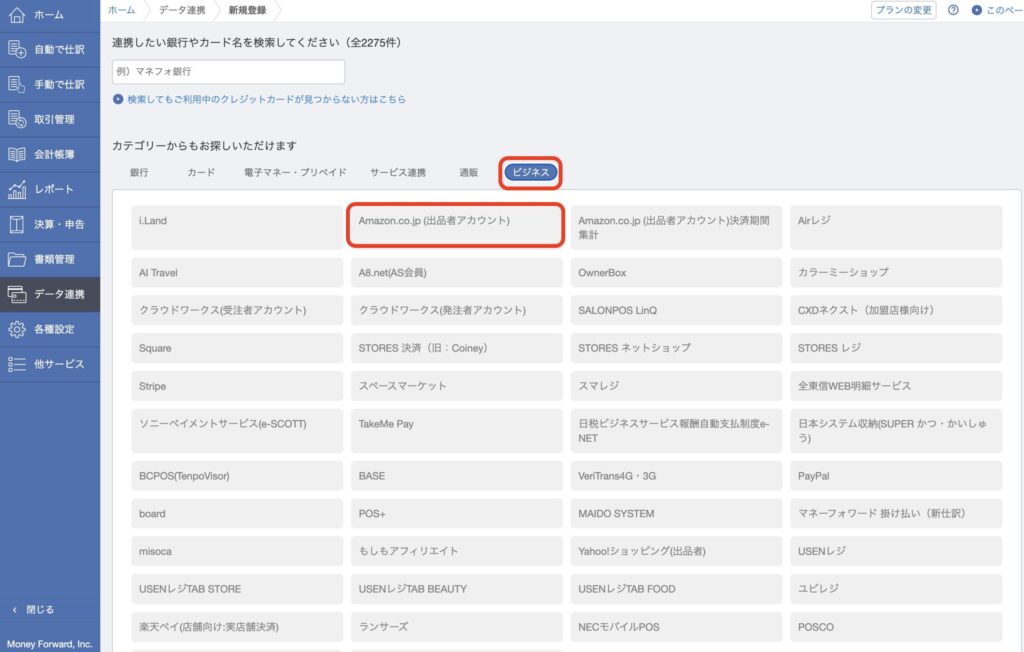Select Yahoo!ショッピング(出品者) tile
Image resolution: width=1024 pixels, height=652 pixels.
(x=676, y=551)
